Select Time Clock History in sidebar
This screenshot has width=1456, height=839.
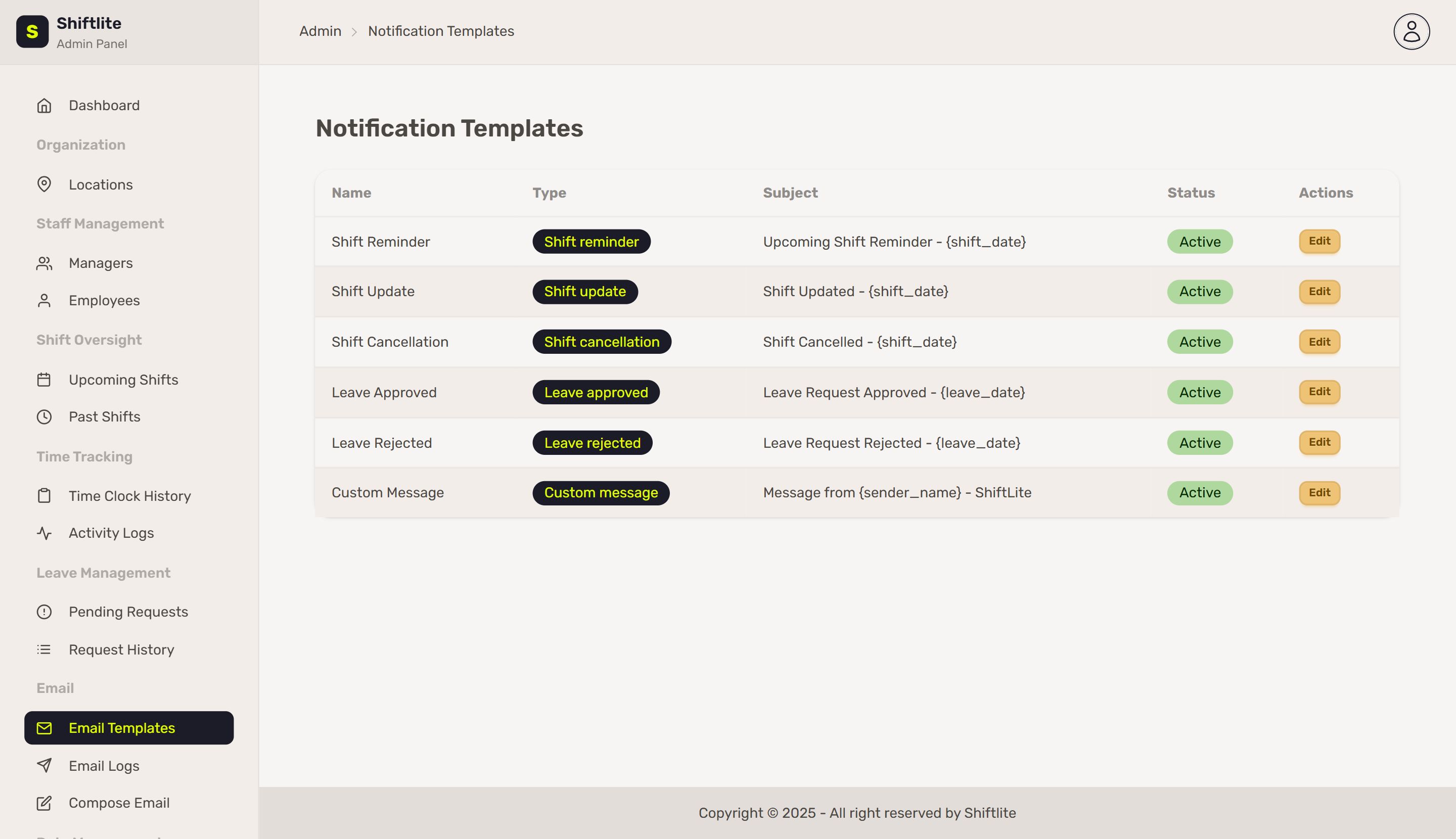pyautogui.click(x=129, y=496)
